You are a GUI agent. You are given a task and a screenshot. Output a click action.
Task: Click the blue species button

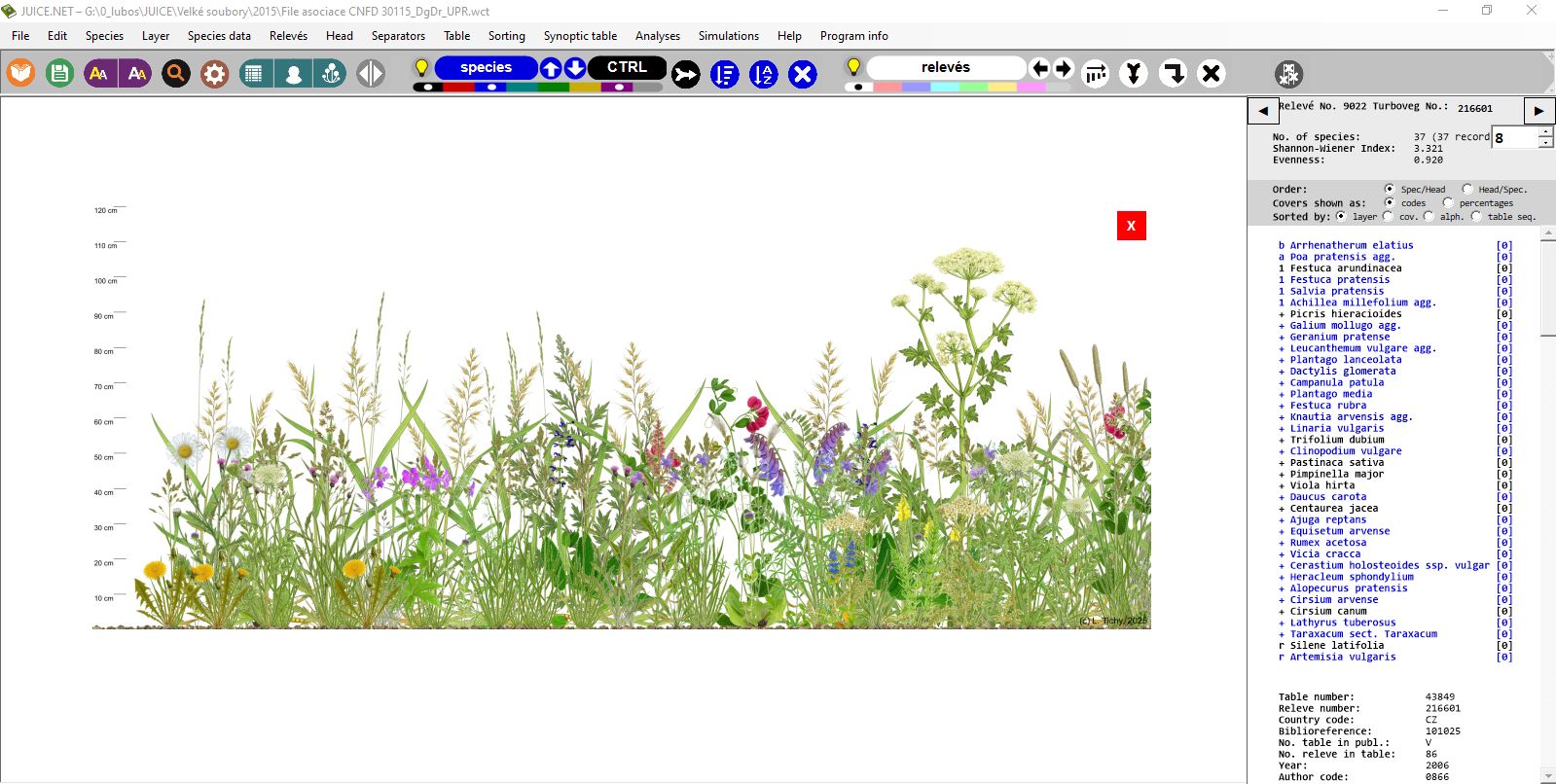pyautogui.click(x=486, y=67)
